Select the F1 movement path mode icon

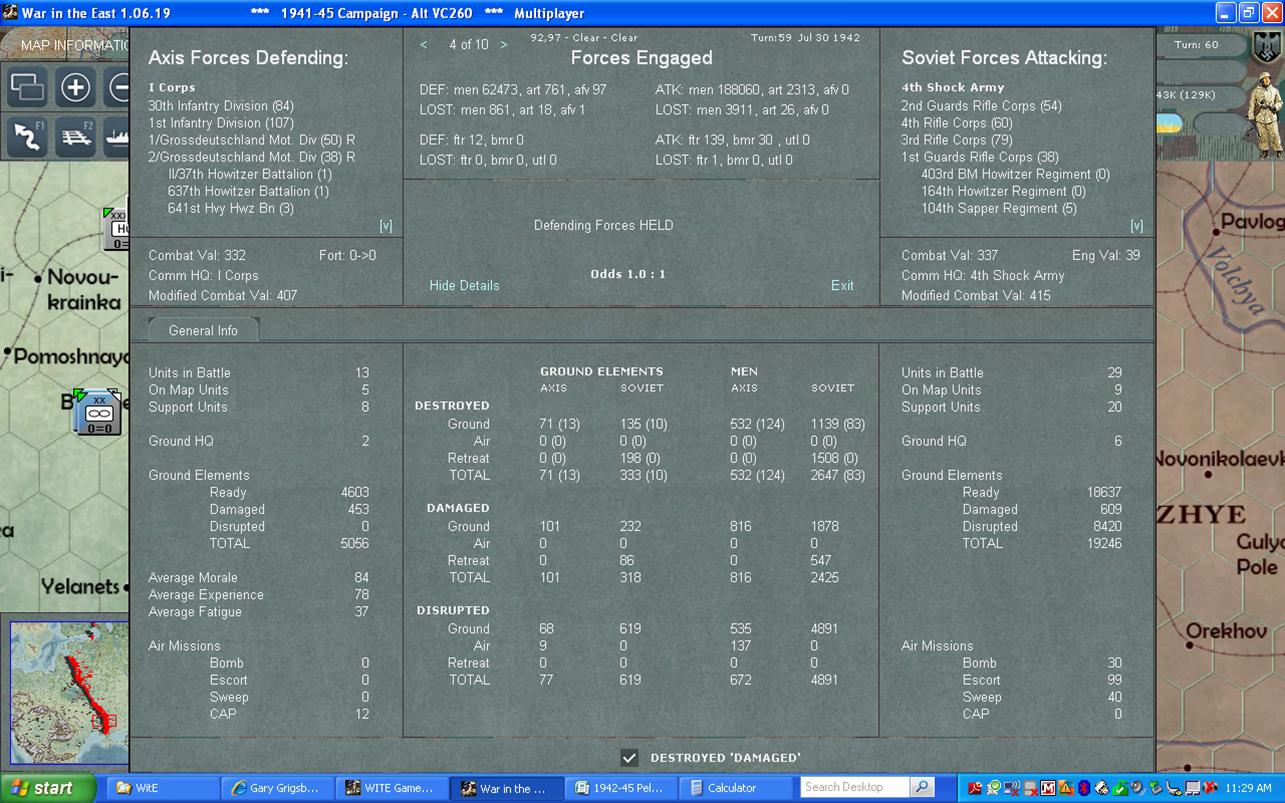pyautogui.click(x=28, y=137)
